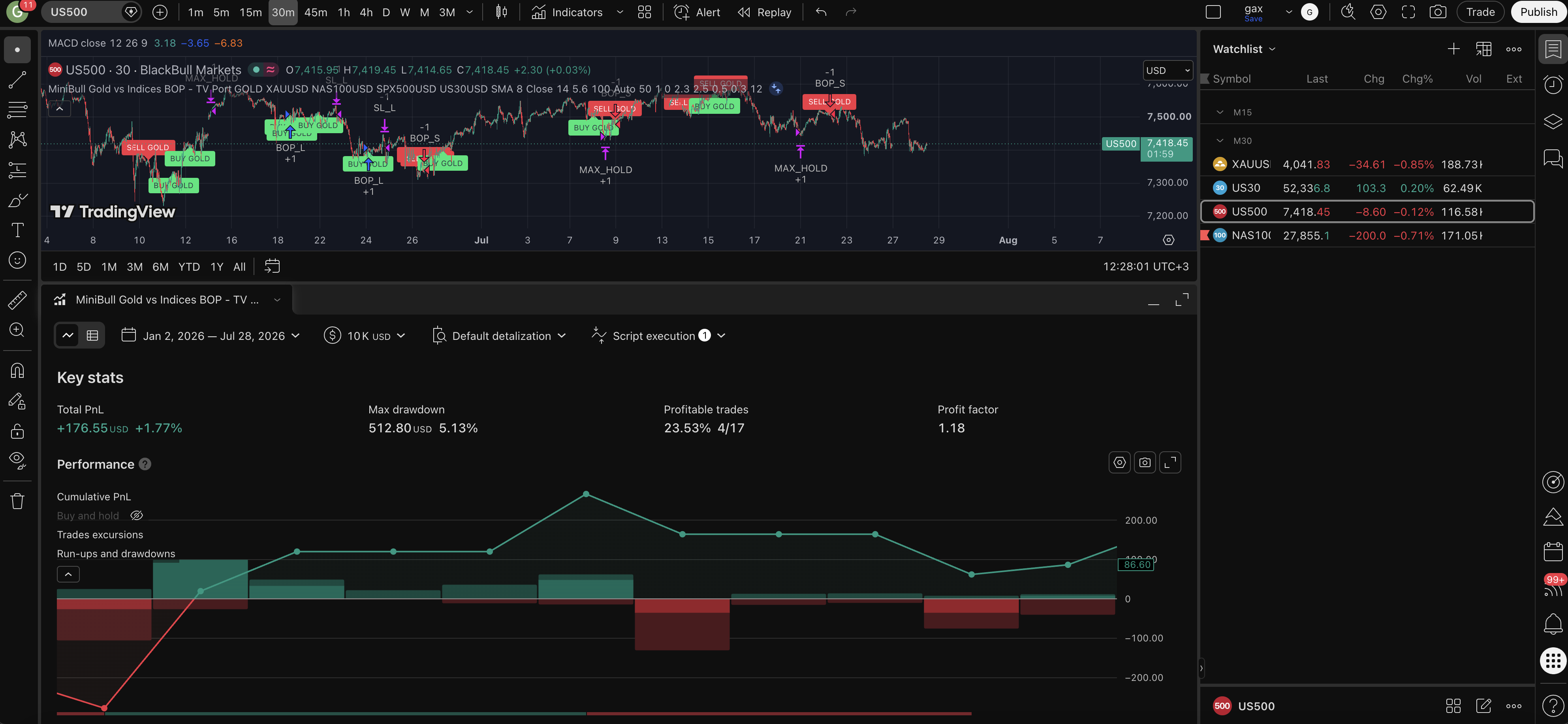Image resolution: width=1568 pixels, height=724 pixels.
Task: Select the trend line drawing tool
Action: (17, 80)
